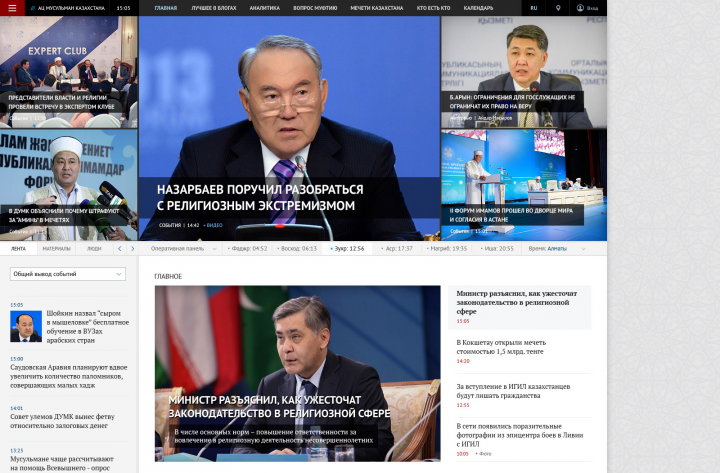The width and height of the screenshot is (720, 473).
Task: Open Кто есть кто menu item
Action: (433, 8)
